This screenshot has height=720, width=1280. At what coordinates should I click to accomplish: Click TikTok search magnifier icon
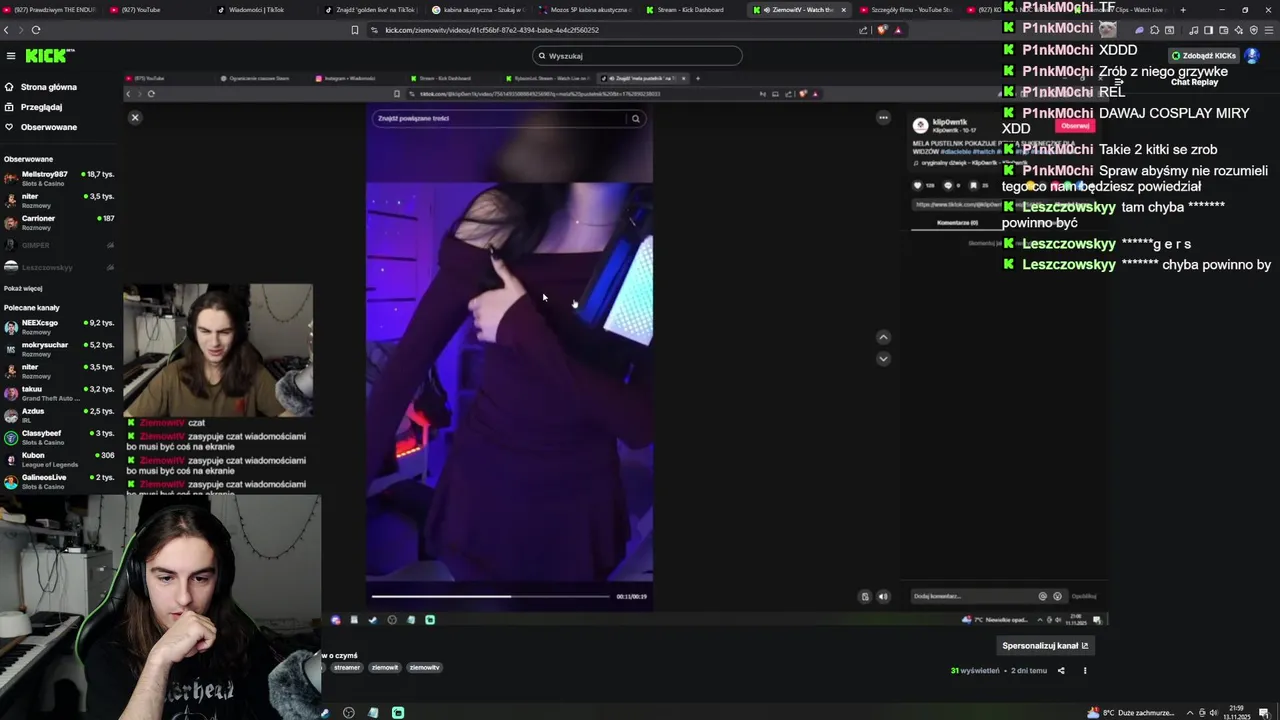click(x=635, y=118)
